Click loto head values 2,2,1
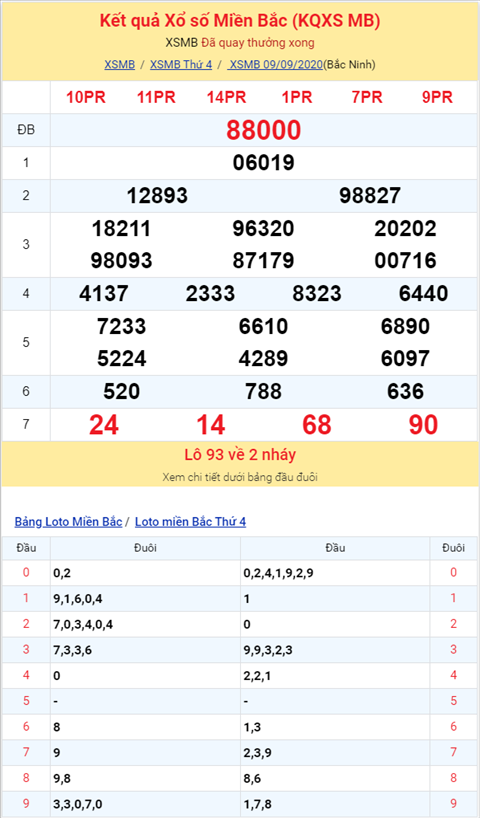The height and width of the screenshot is (818, 480). (x=258, y=676)
